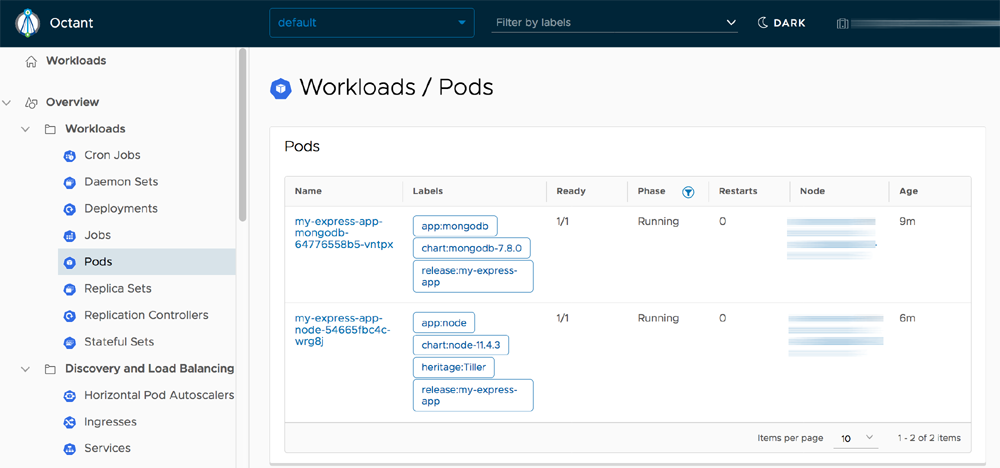Image resolution: width=1000 pixels, height=468 pixels.
Task: Click the Cron Jobs sidebar icon
Action: click(70, 156)
